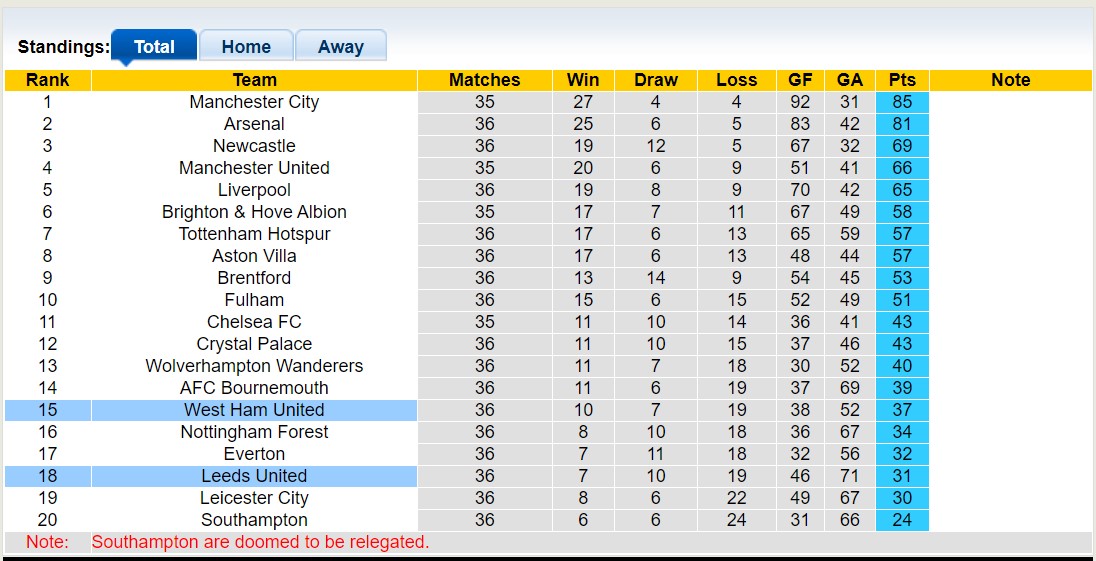The image size is (1096, 561).
Task: Open Liverpool team entry
Action: [x=254, y=190]
